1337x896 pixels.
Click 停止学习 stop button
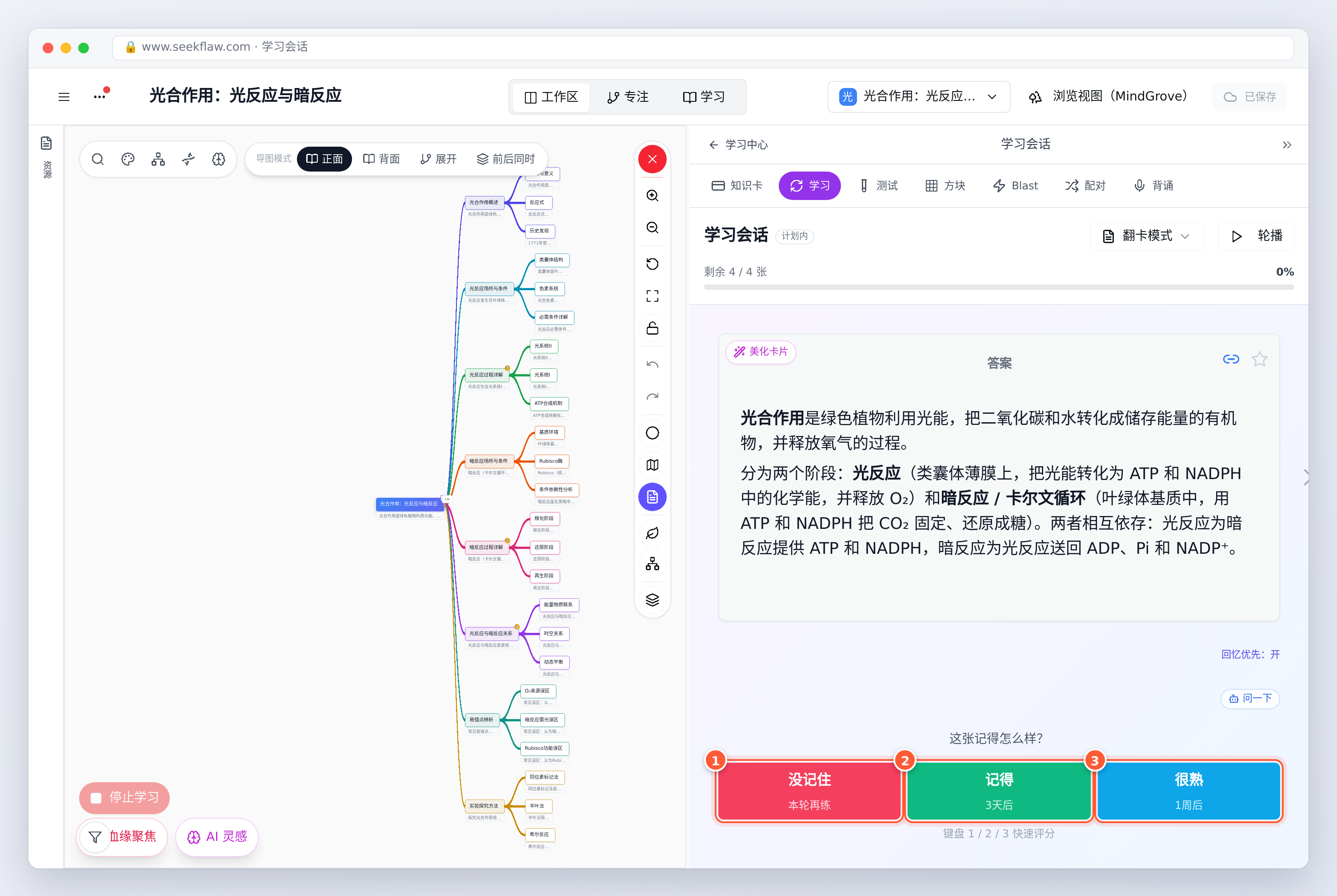click(124, 798)
